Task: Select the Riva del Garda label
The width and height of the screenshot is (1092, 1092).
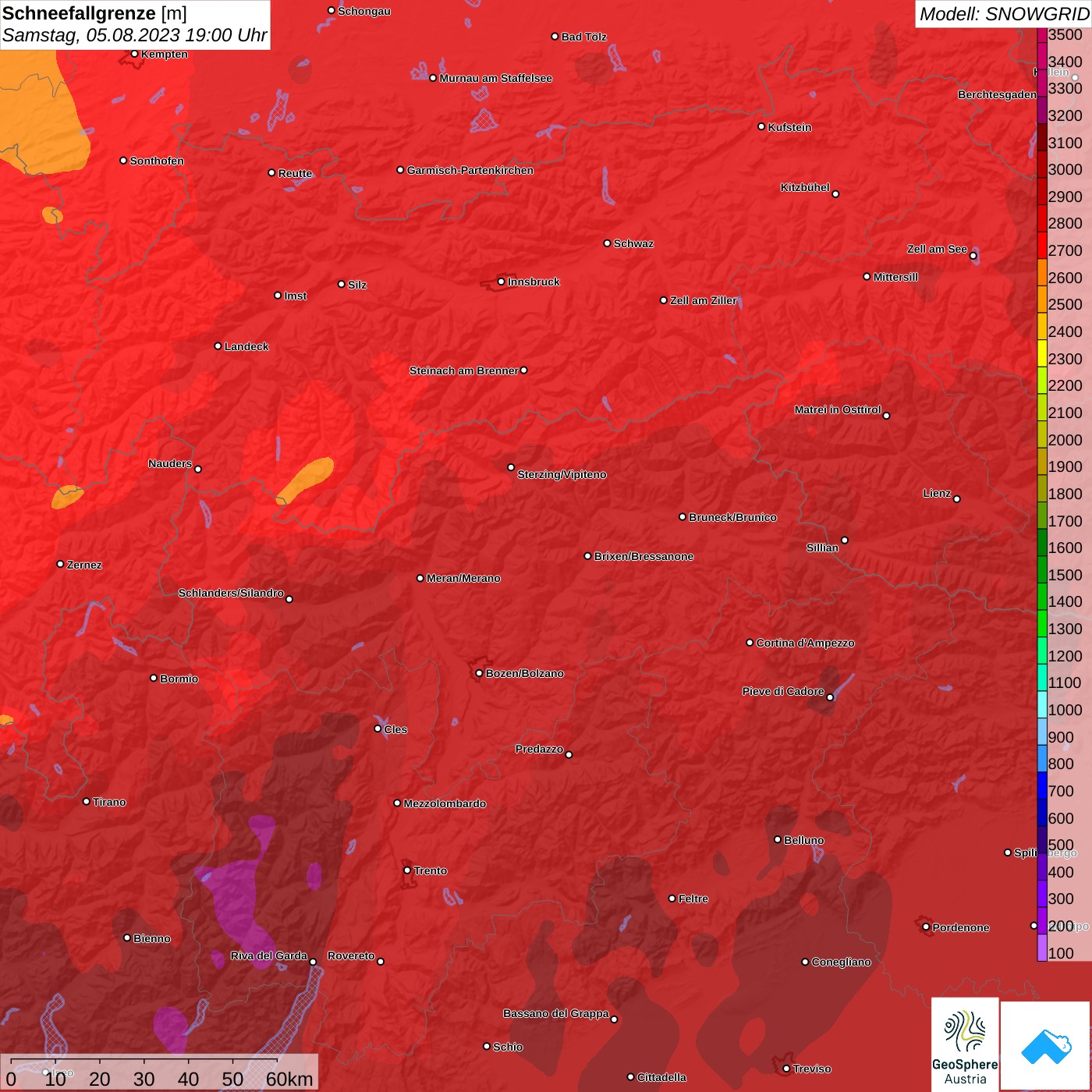Action: [x=268, y=955]
